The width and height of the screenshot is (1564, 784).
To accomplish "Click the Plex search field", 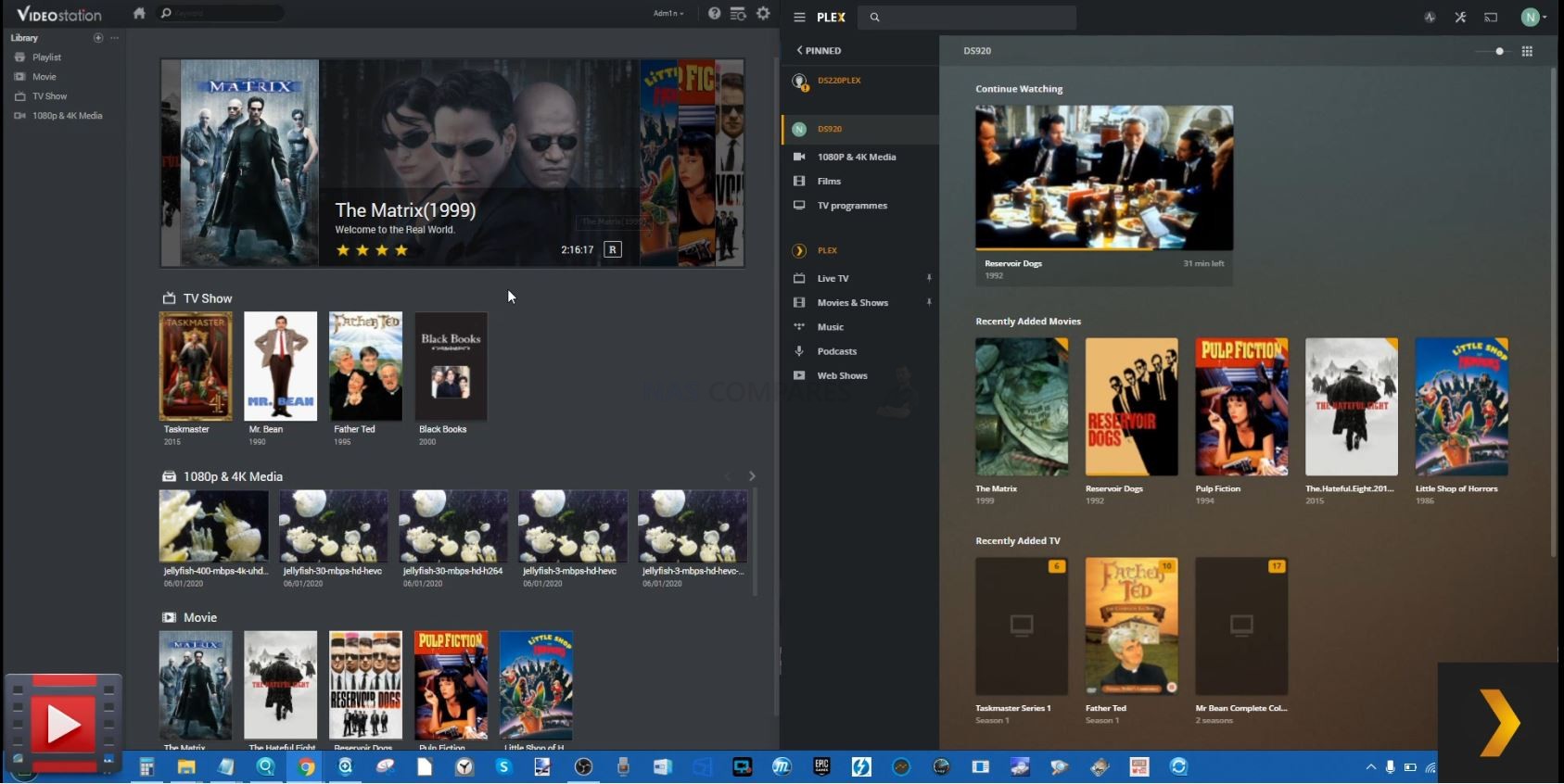I will click(x=967, y=17).
